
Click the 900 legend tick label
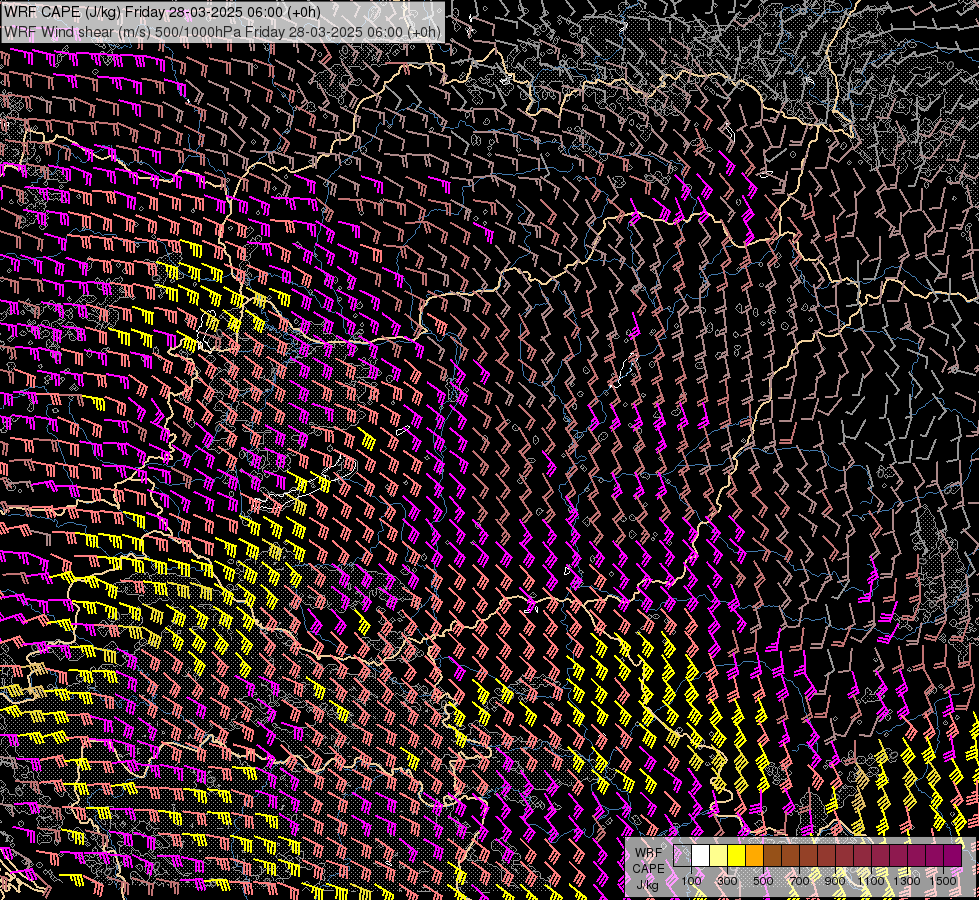[x=835, y=881]
